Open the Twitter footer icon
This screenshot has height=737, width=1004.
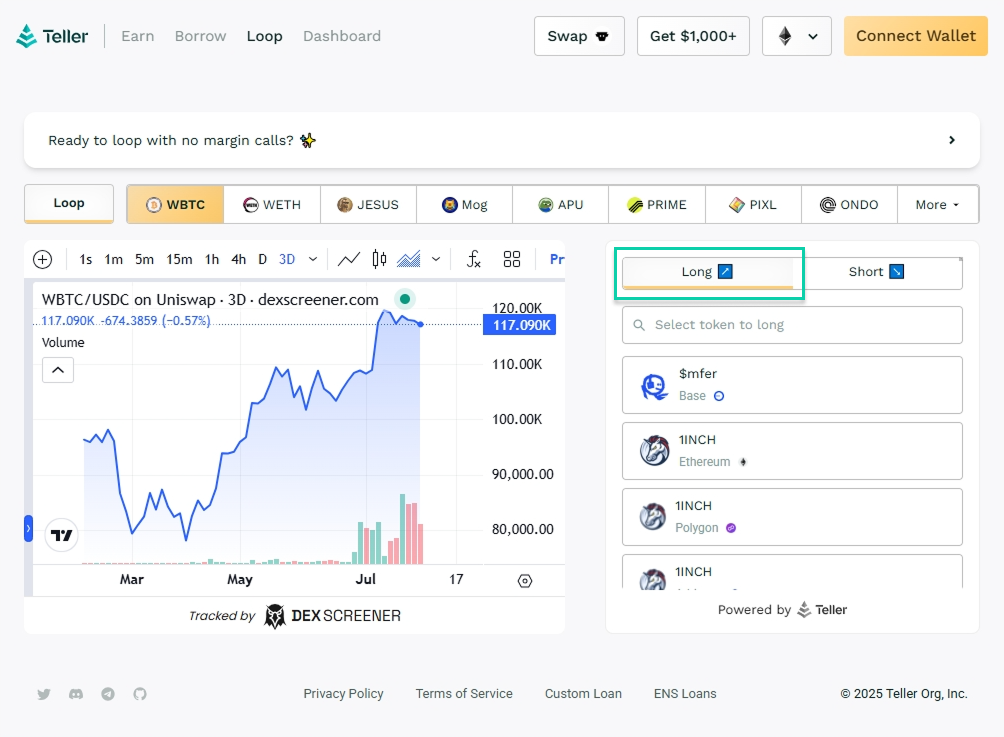44,694
